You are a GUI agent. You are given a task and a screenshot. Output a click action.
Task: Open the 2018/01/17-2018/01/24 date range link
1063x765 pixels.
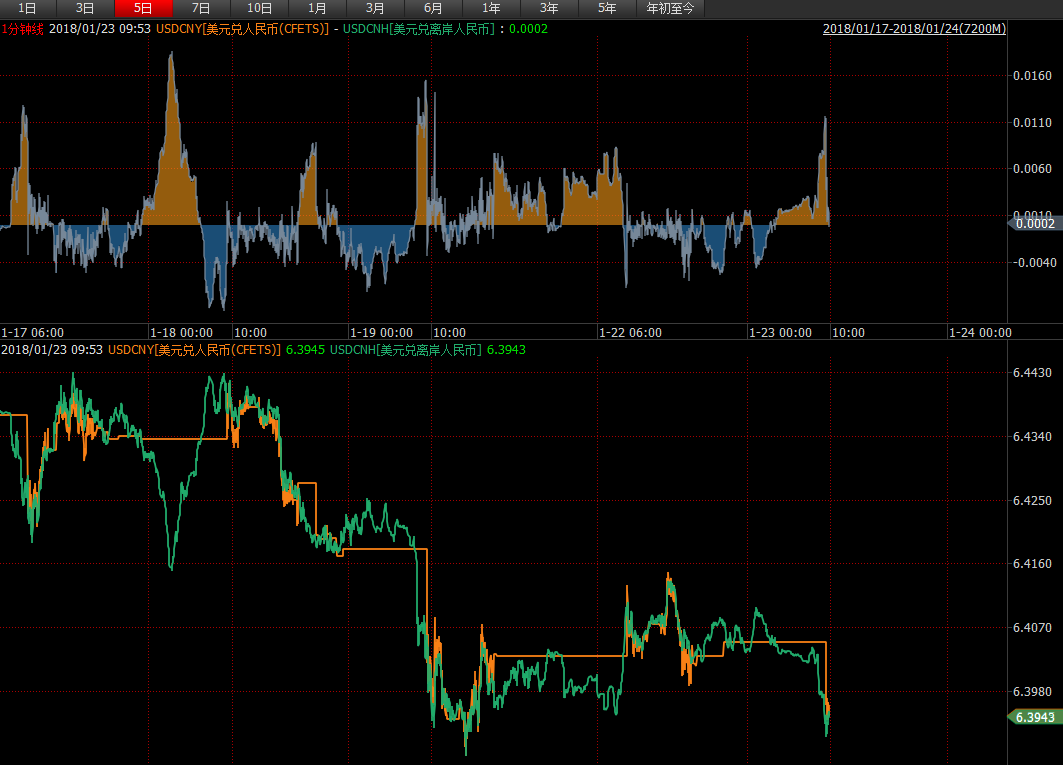click(914, 29)
